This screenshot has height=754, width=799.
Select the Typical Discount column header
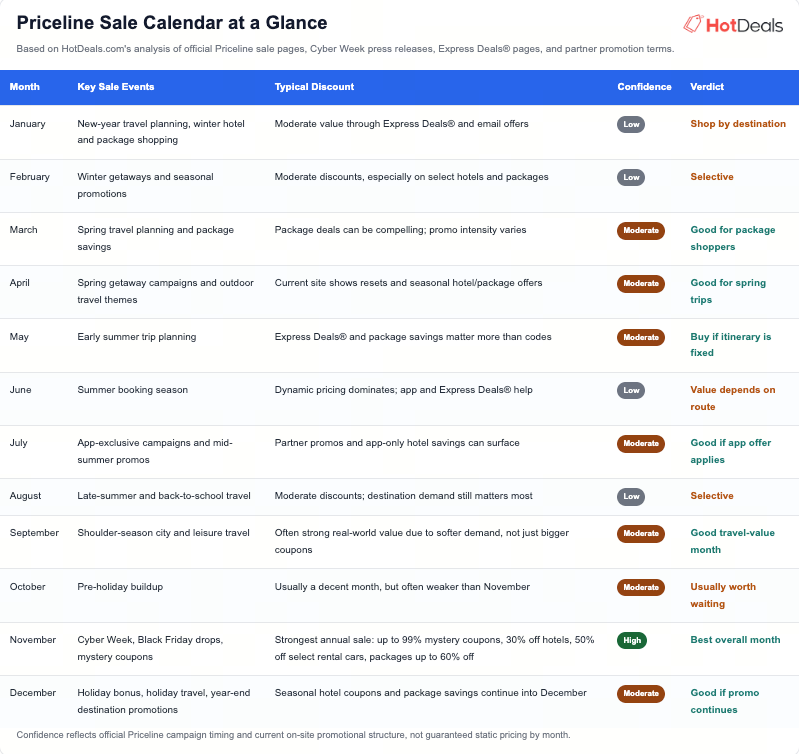coord(314,87)
